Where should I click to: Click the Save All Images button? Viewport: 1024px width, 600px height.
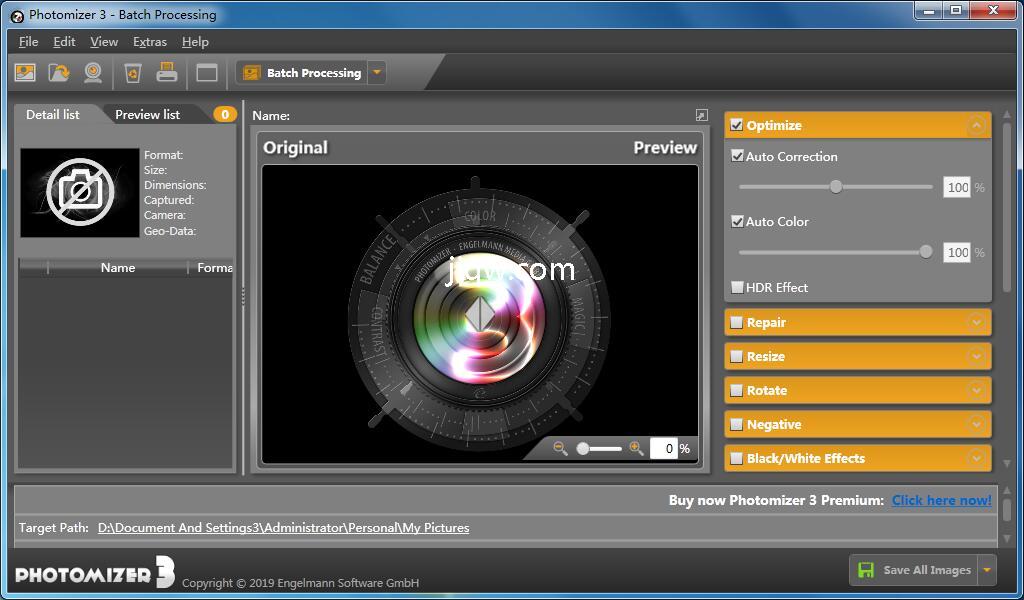(913, 570)
